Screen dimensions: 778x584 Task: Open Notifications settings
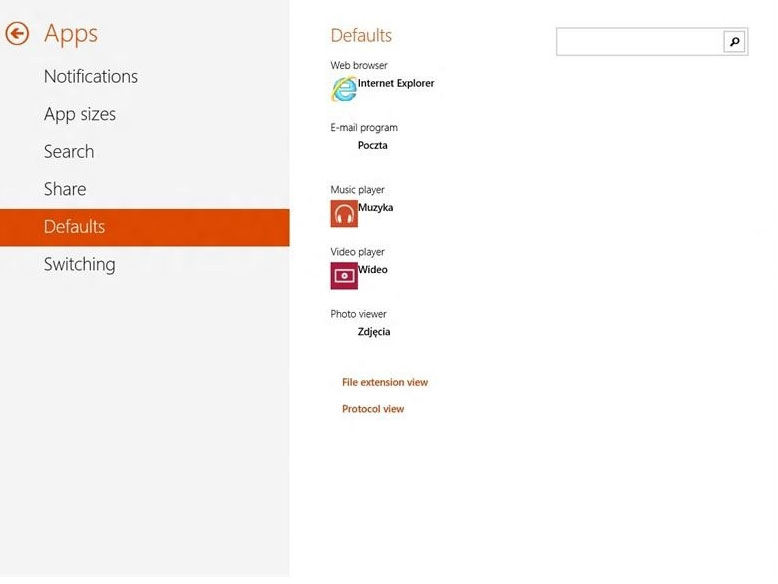click(x=91, y=76)
